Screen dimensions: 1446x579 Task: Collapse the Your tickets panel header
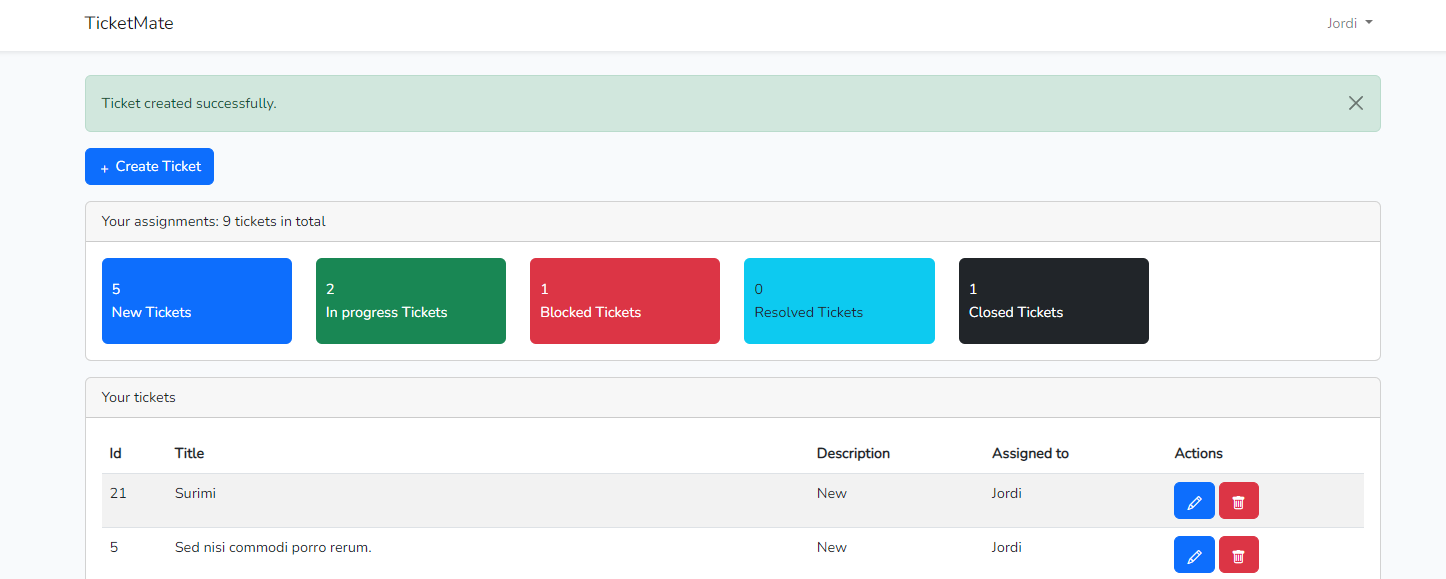pyautogui.click(x=138, y=397)
